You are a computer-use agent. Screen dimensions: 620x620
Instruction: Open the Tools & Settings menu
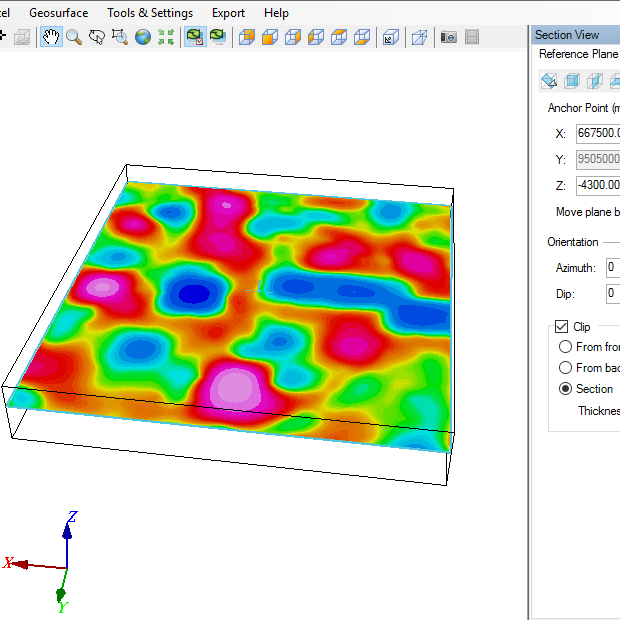150,13
